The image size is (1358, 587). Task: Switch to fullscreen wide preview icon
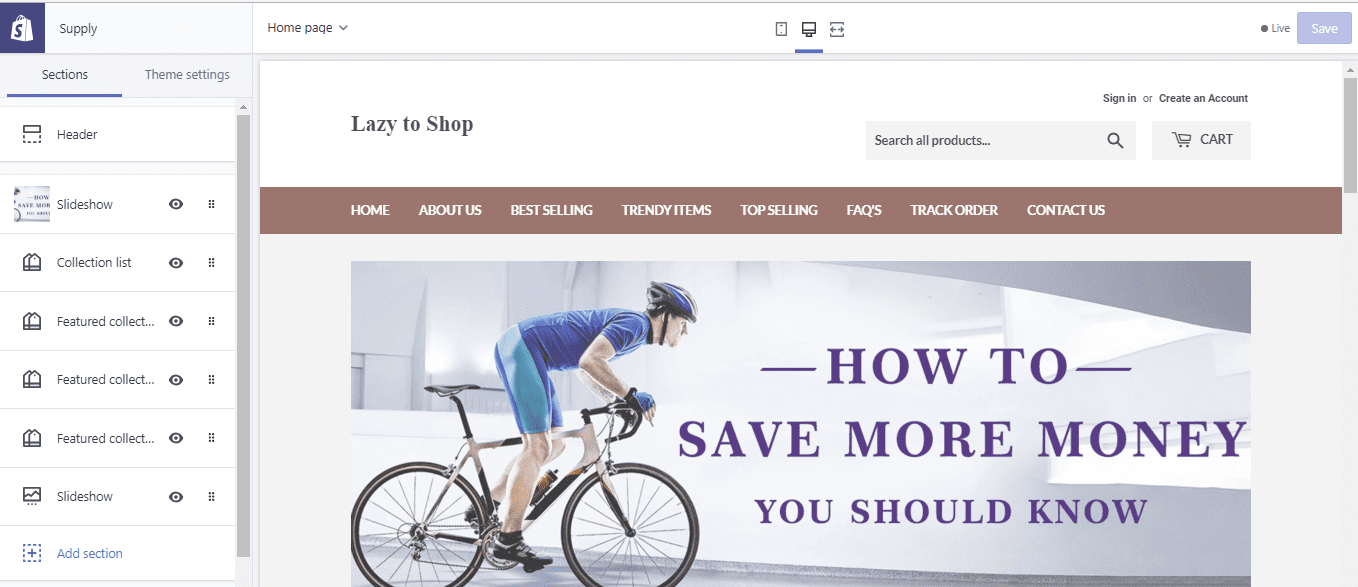pos(837,29)
